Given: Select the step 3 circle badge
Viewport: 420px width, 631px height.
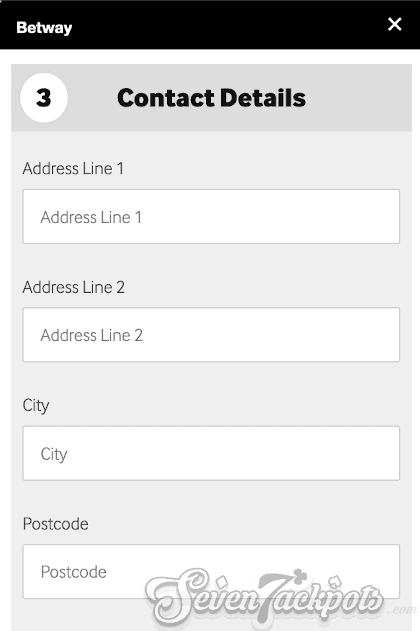Looking at the screenshot, I should click(x=44, y=98).
